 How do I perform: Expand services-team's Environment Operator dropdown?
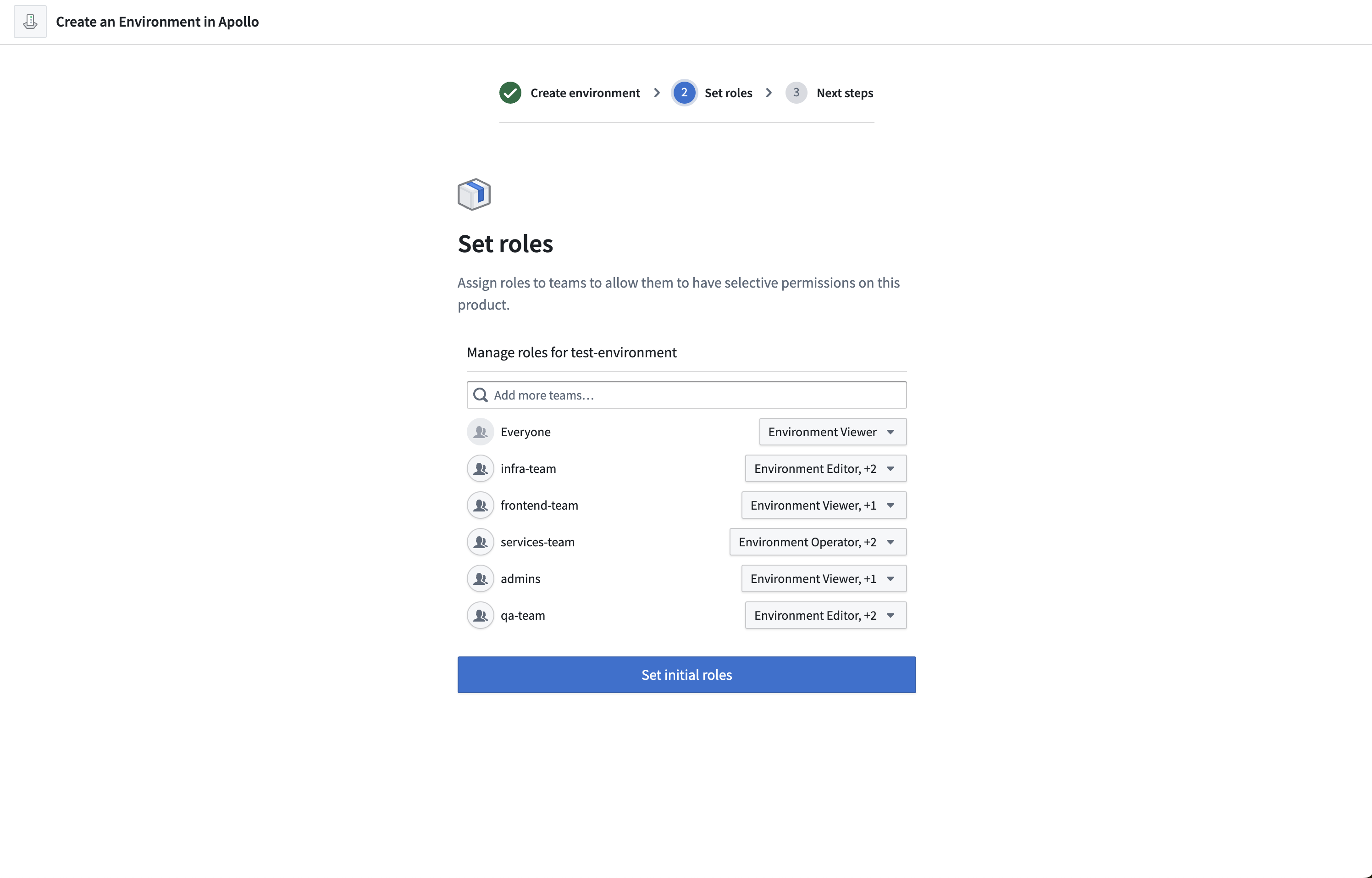(818, 542)
